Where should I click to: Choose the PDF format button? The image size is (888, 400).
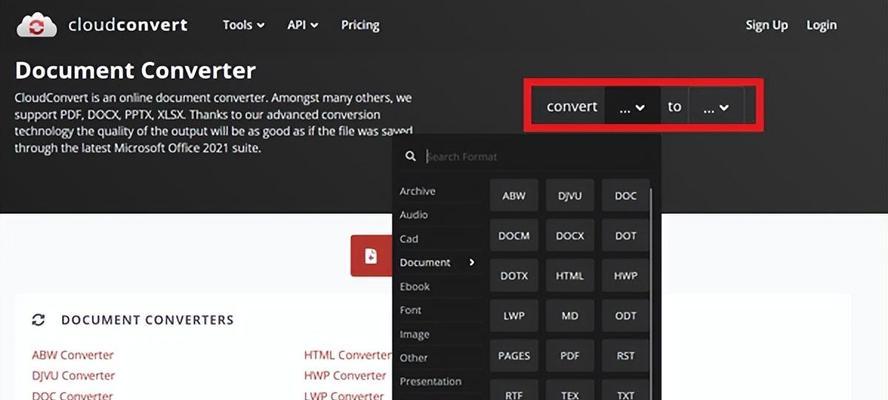tap(570, 356)
